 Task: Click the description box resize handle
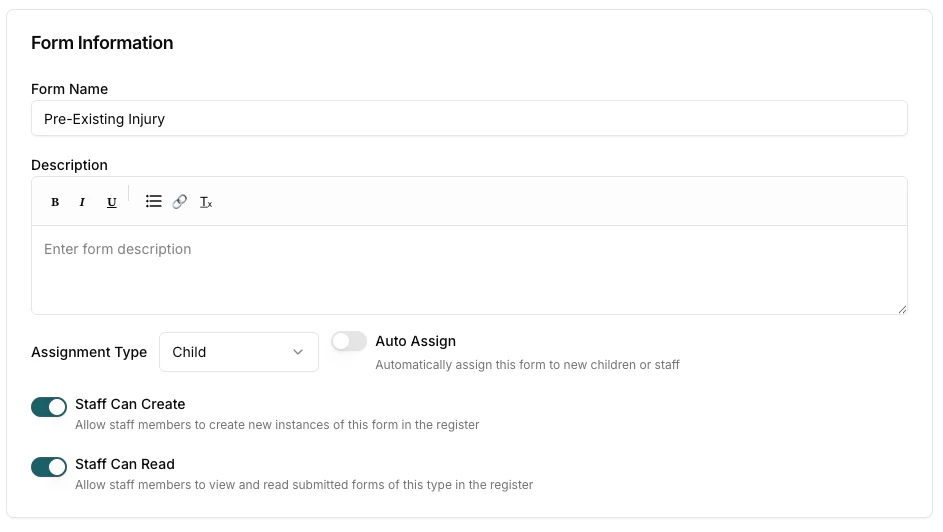(902, 309)
